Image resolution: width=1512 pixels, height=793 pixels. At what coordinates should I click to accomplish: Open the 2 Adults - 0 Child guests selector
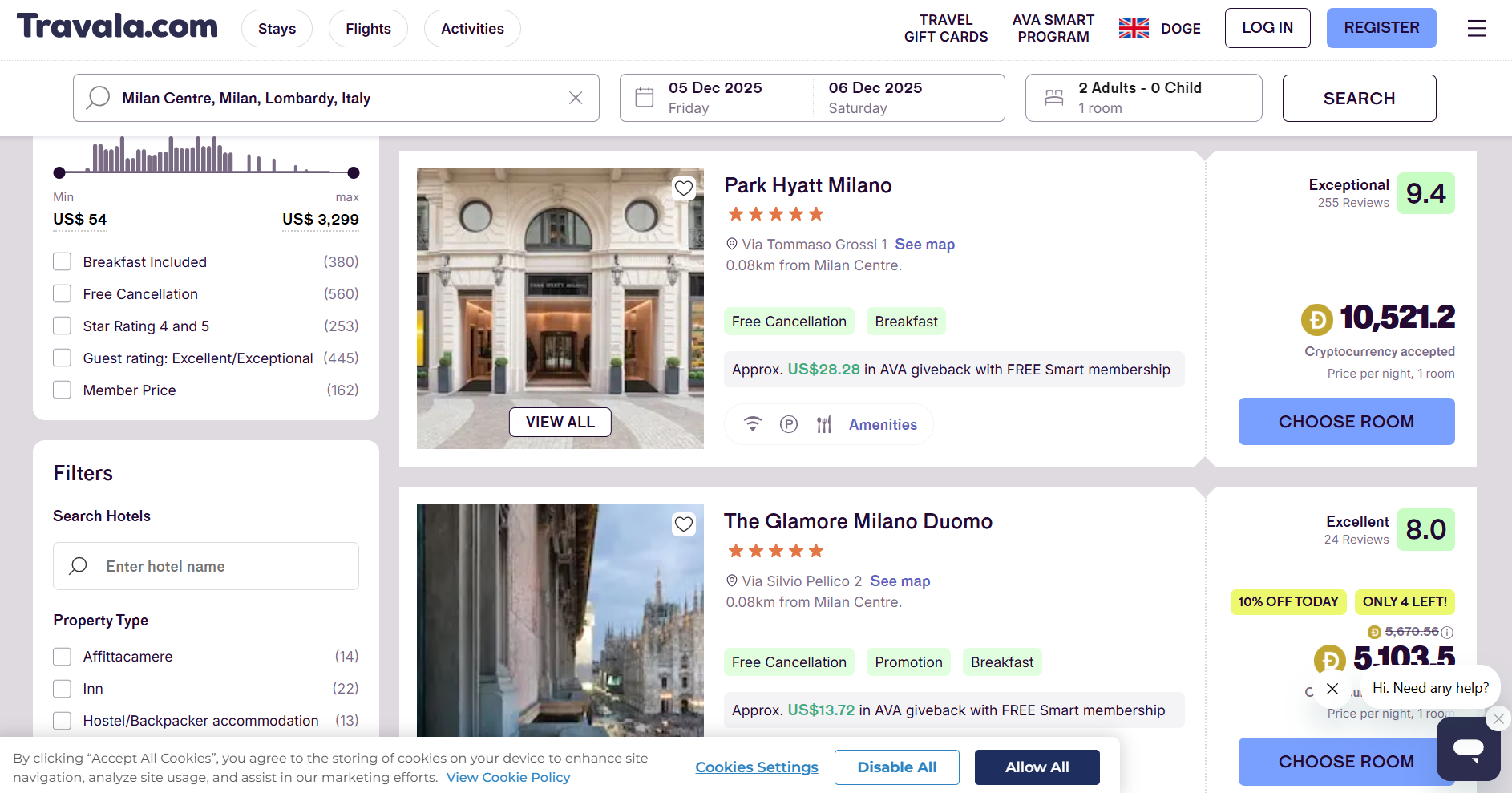point(1143,98)
